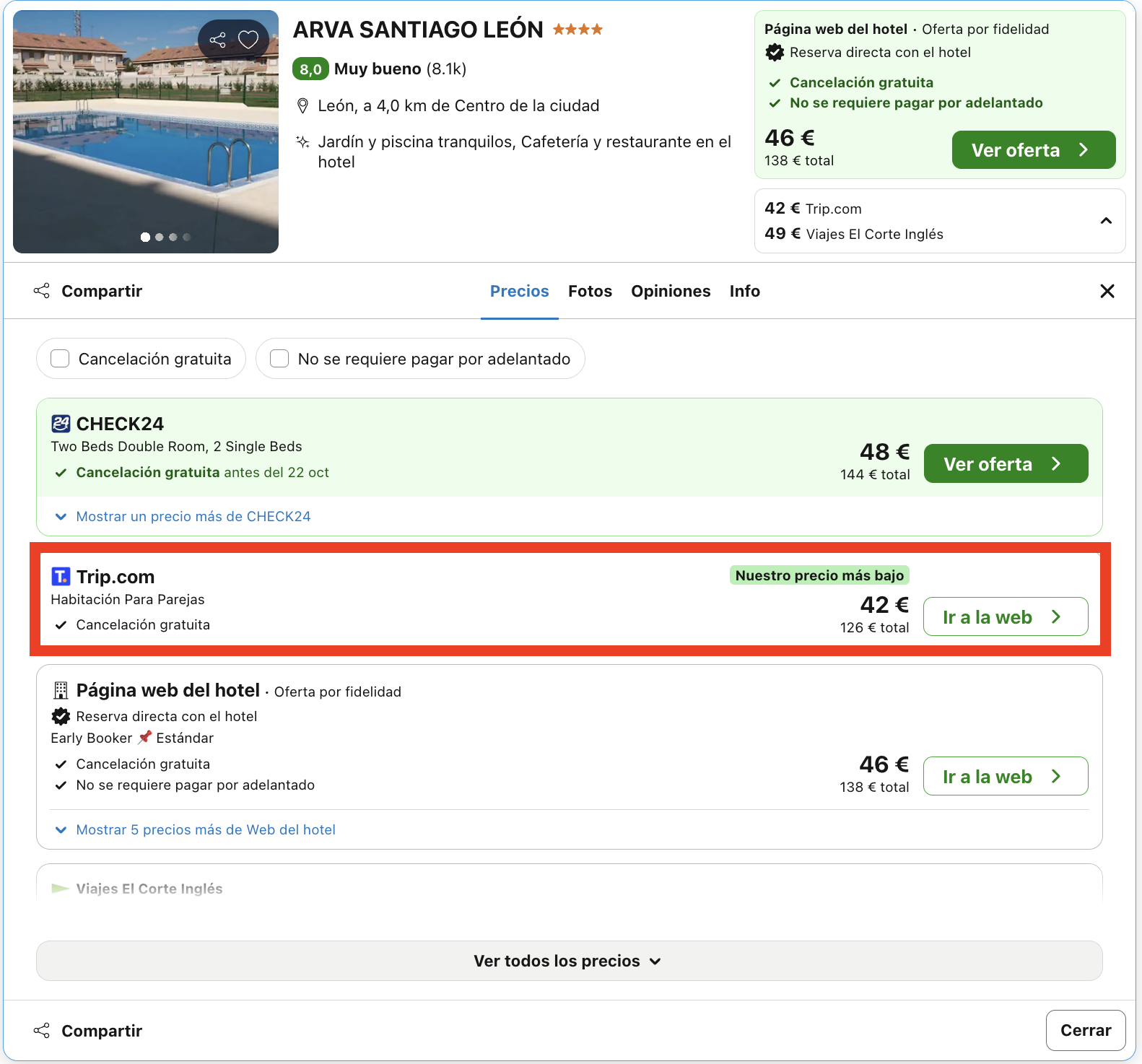Image resolution: width=1142 pixels, height=1064 pixels.
Task: Click the Muy bueno (8.1k) reviews text
Action: (x=400, y=69)
